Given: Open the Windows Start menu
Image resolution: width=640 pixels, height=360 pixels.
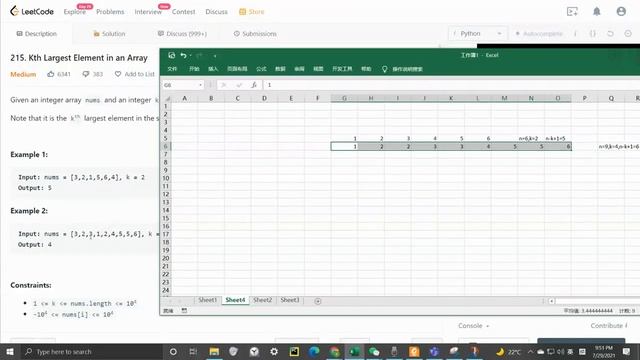Looking at the screenshot, I should [10, 351].
